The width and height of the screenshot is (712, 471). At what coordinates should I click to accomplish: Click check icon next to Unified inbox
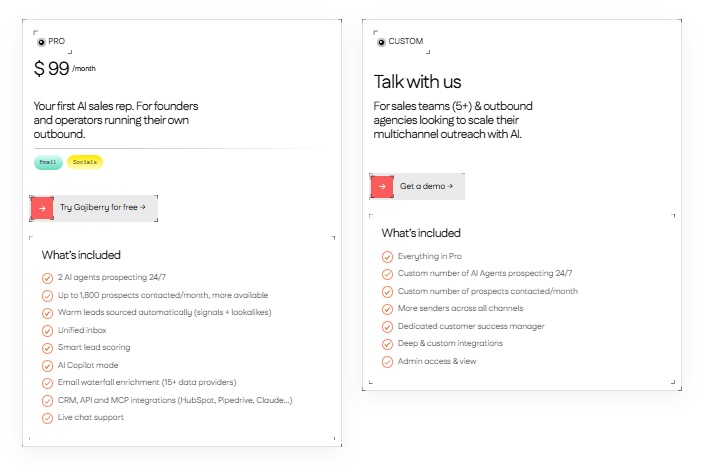coord(47,331)
